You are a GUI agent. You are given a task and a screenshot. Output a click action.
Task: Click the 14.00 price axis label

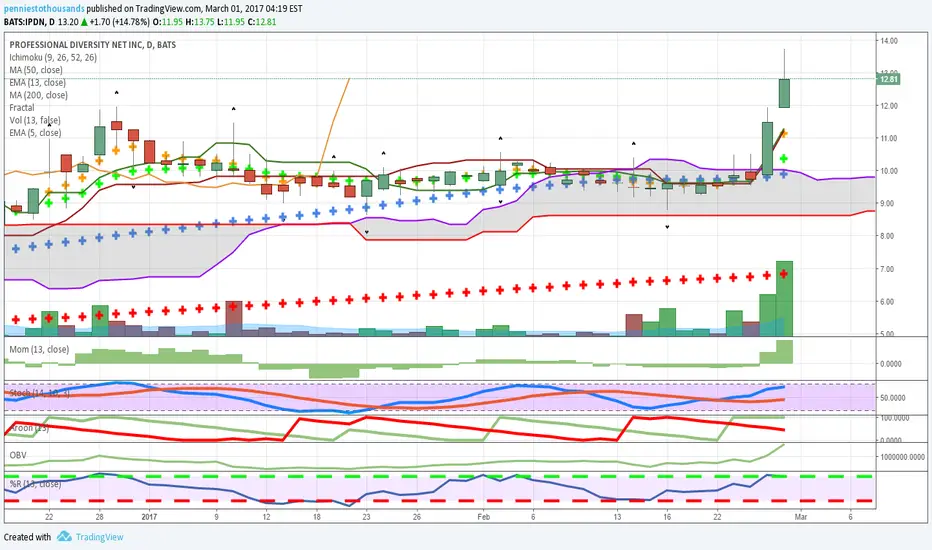889,40
